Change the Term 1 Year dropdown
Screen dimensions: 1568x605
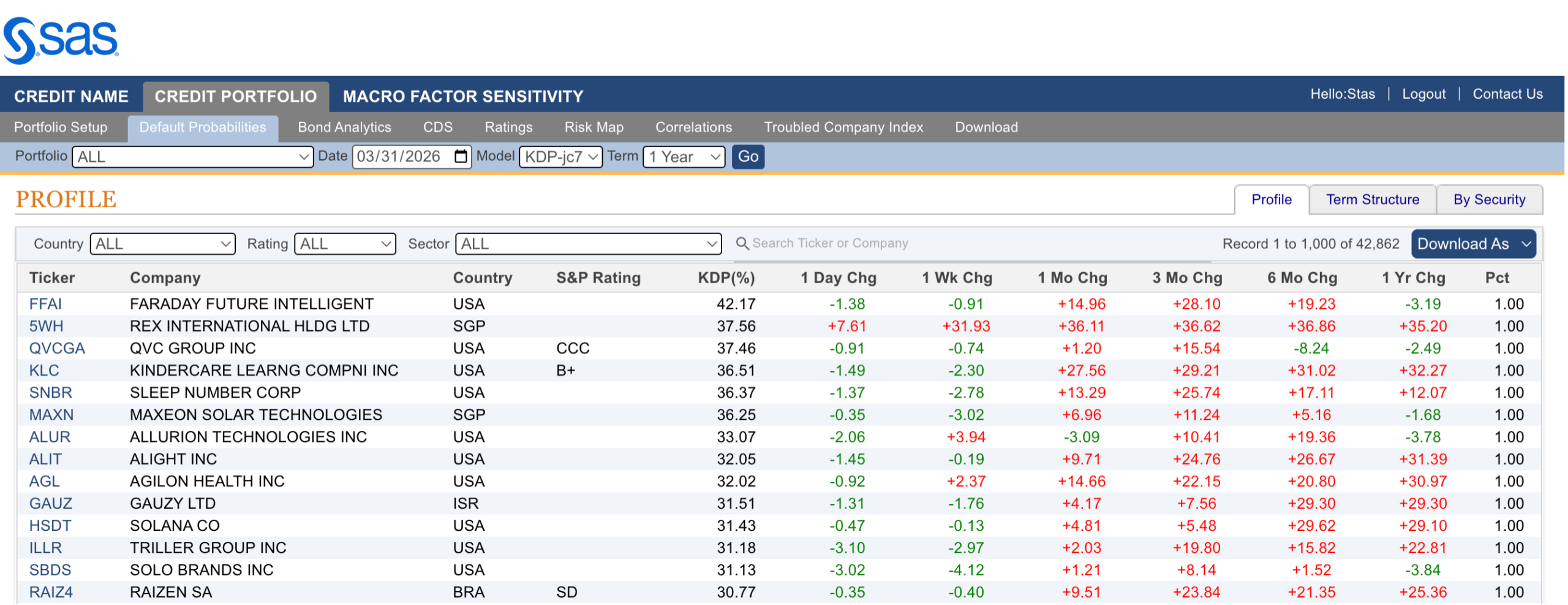coord(683,157)
